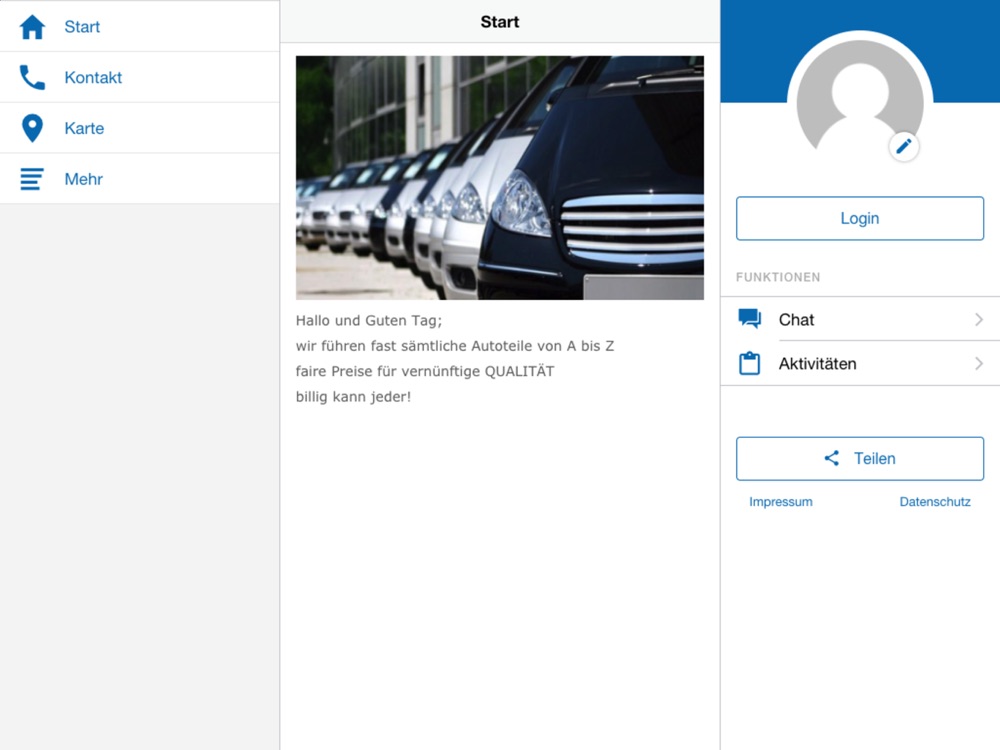The height and width of the screenshot is (750, 1000).
Task: Click the FUNKTIONEN section label
Action: pos(778,277)
